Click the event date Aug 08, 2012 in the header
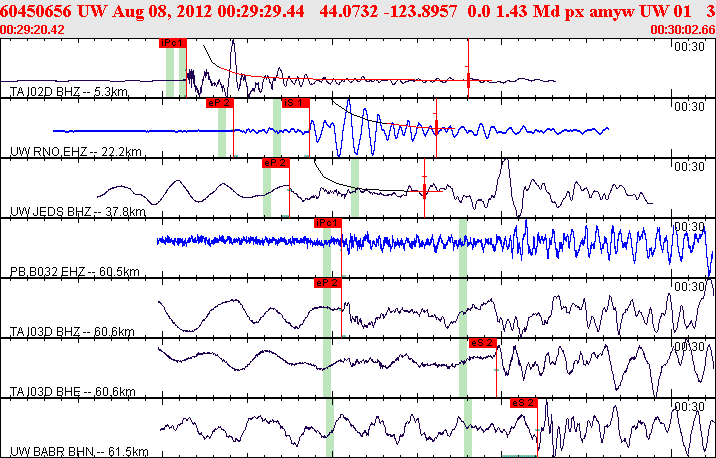Screen dimensions: 716x458 pyautogui.click(x=162, y=11)
